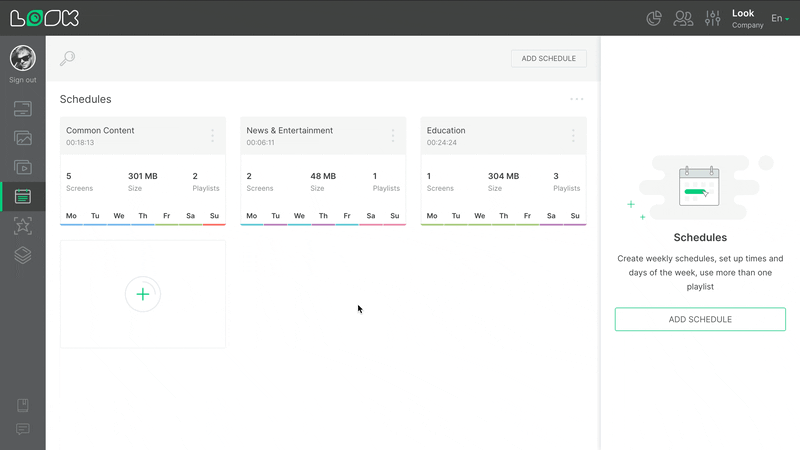
Task: Open the face-scan icon in sidebar
Action: point(22,226)
